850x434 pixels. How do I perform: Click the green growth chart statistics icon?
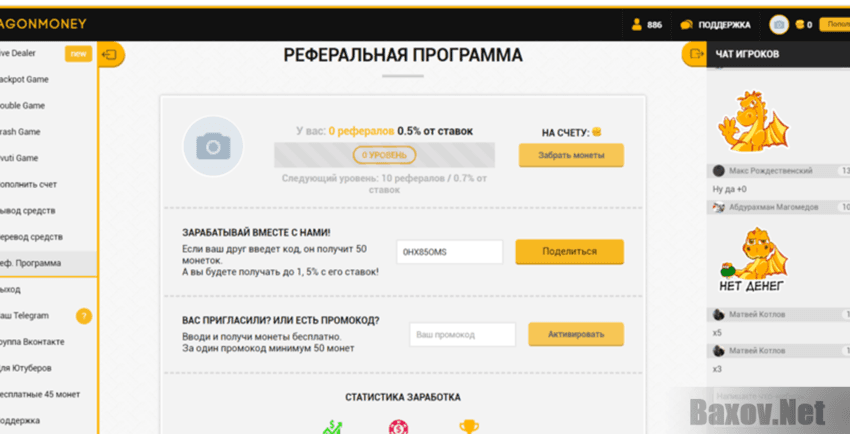pos(332,427)
